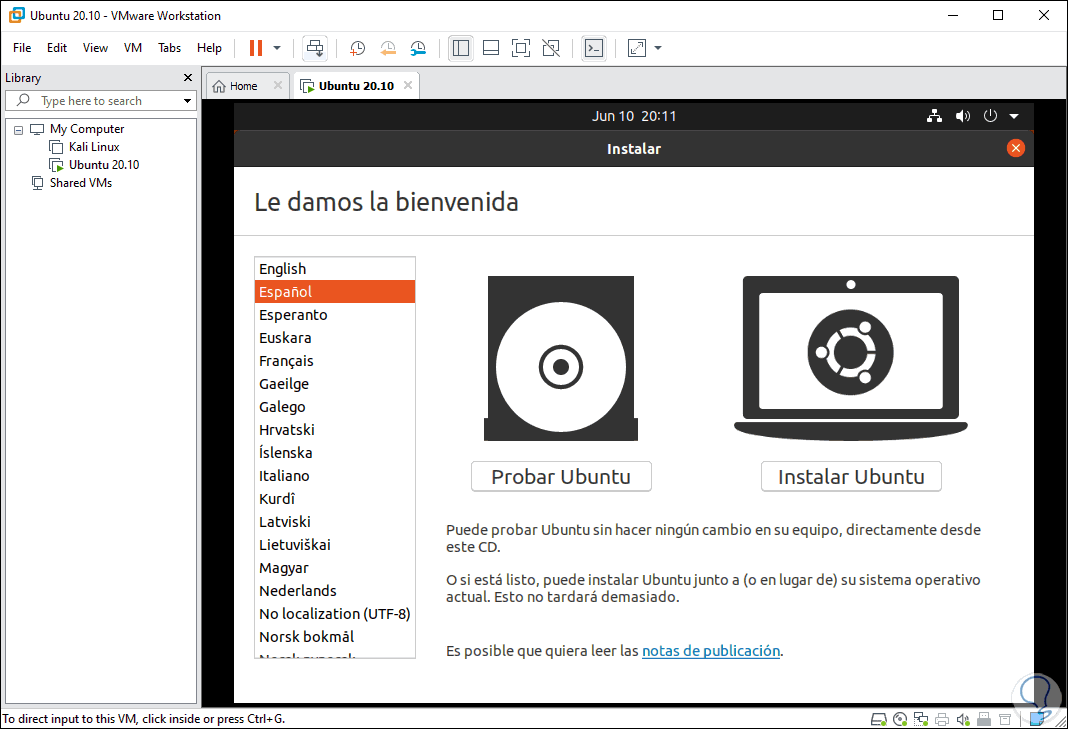Select Français language
Viewport: 1068px width, 729px height.
[x=334, y=361]
